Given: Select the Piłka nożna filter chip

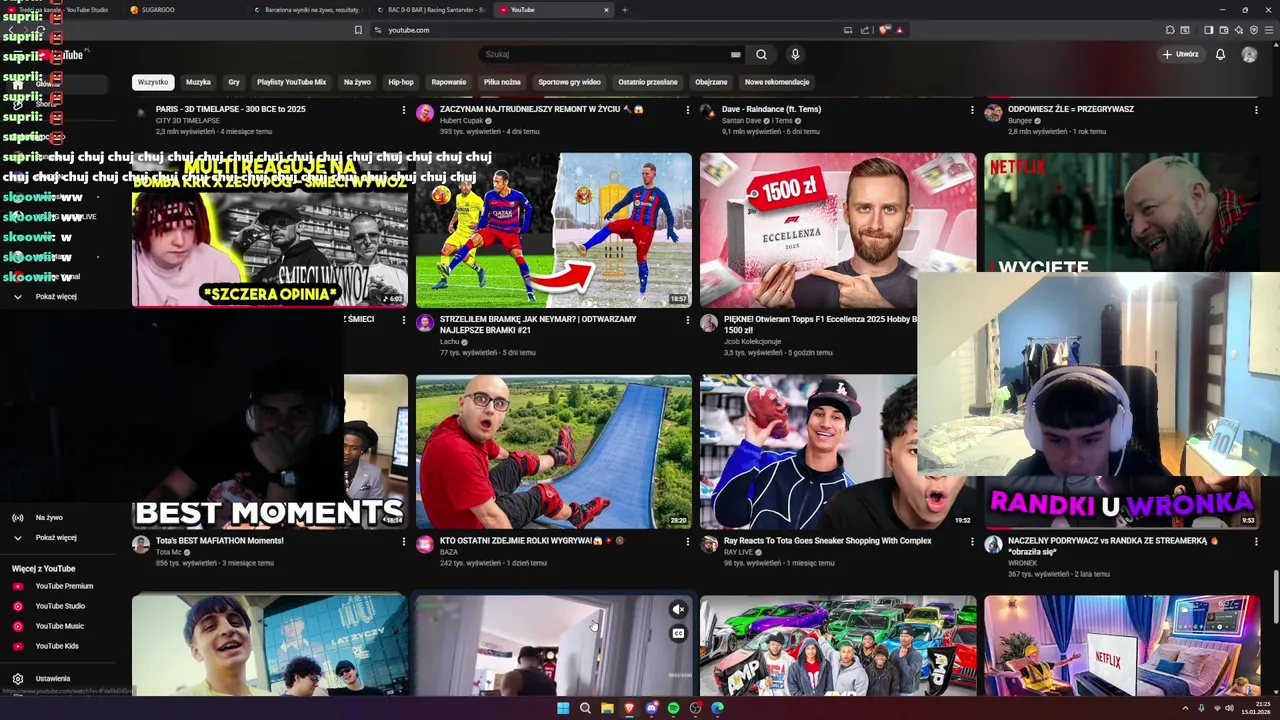Looking at the screenshot, I should pyautogui.click(x=502, y=82).
